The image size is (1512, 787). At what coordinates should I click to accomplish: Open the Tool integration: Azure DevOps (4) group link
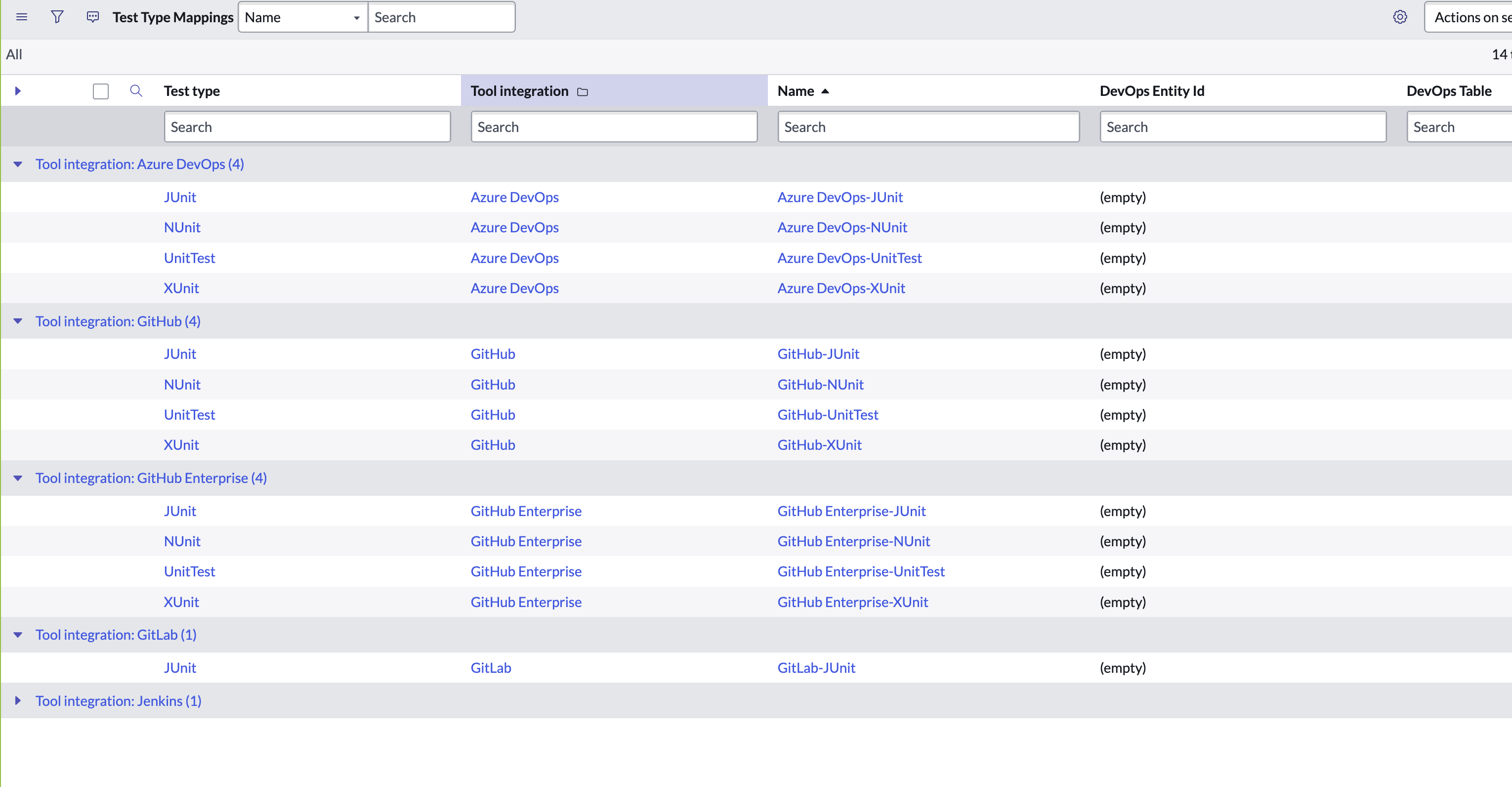pos(140,165)
